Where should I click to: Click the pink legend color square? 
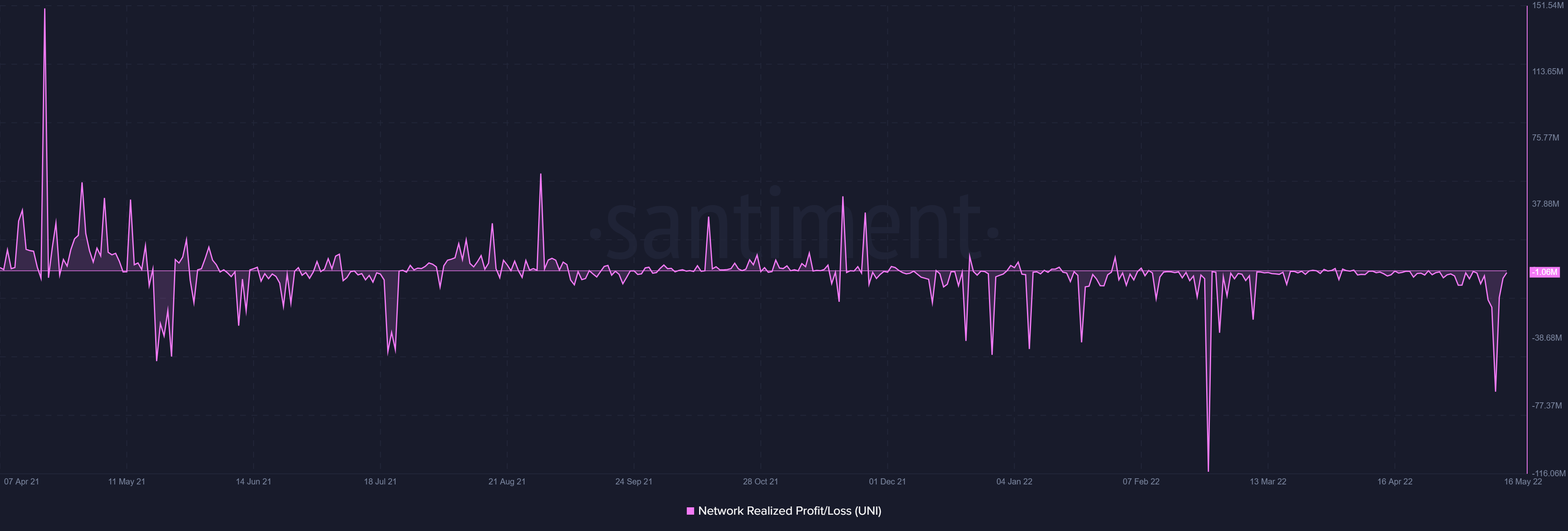click(x=690, y=511)
